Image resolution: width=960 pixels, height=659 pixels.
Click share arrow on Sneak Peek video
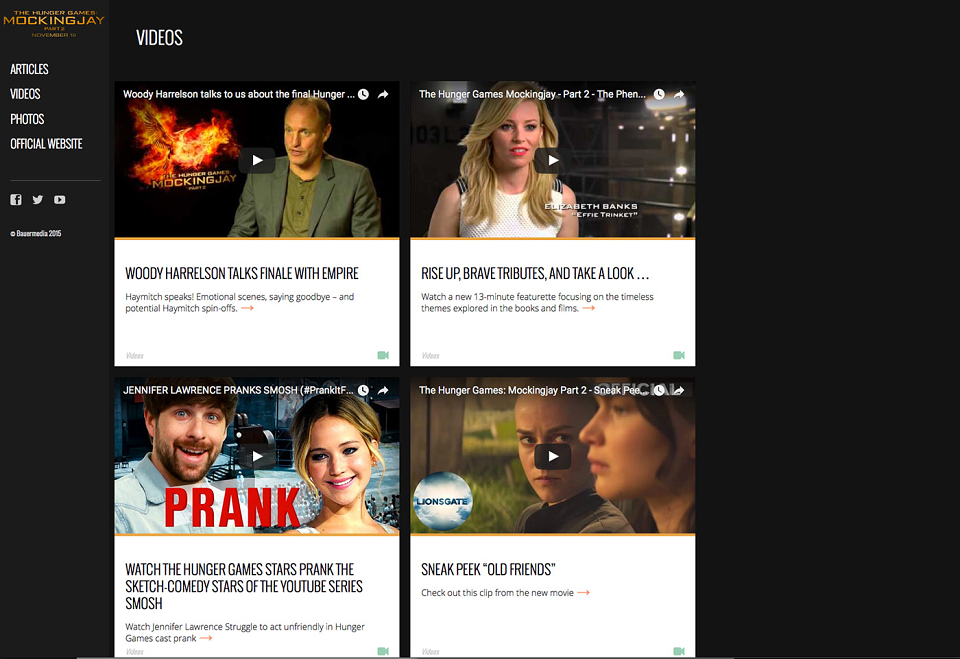click(679, 390)
